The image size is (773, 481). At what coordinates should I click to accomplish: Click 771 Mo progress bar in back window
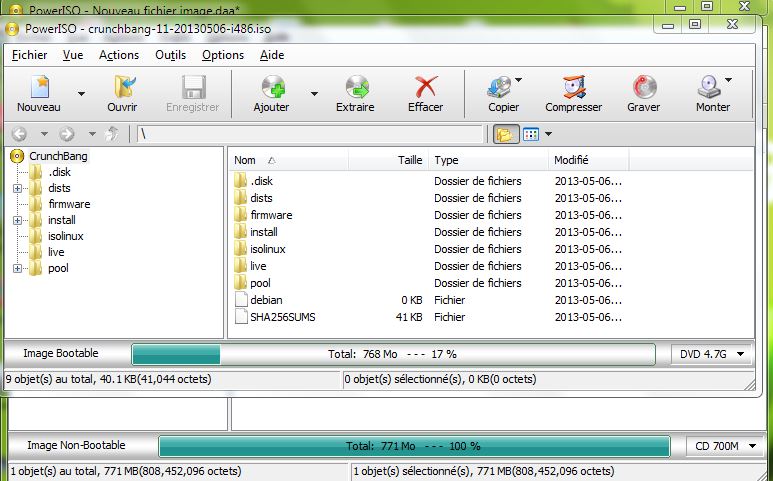[414, 447]
